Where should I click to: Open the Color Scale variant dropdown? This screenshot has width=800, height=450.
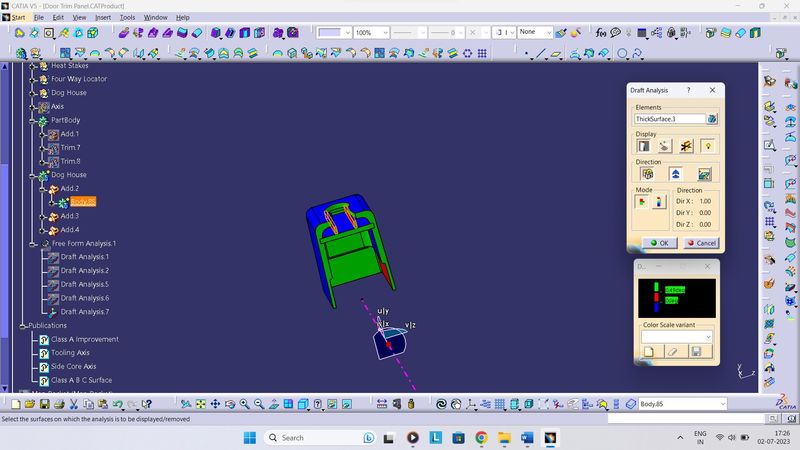(x=707, y=337)
